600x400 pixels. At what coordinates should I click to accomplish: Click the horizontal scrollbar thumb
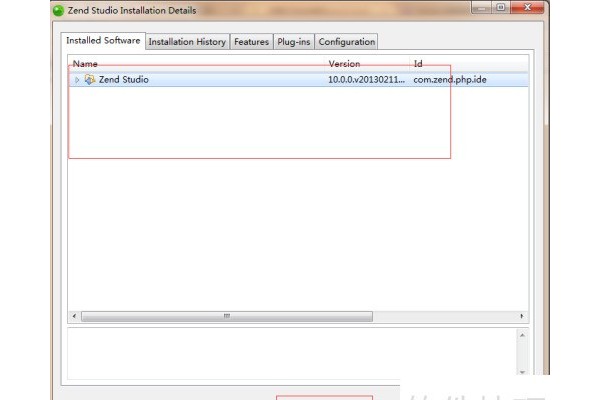point(227,316)
